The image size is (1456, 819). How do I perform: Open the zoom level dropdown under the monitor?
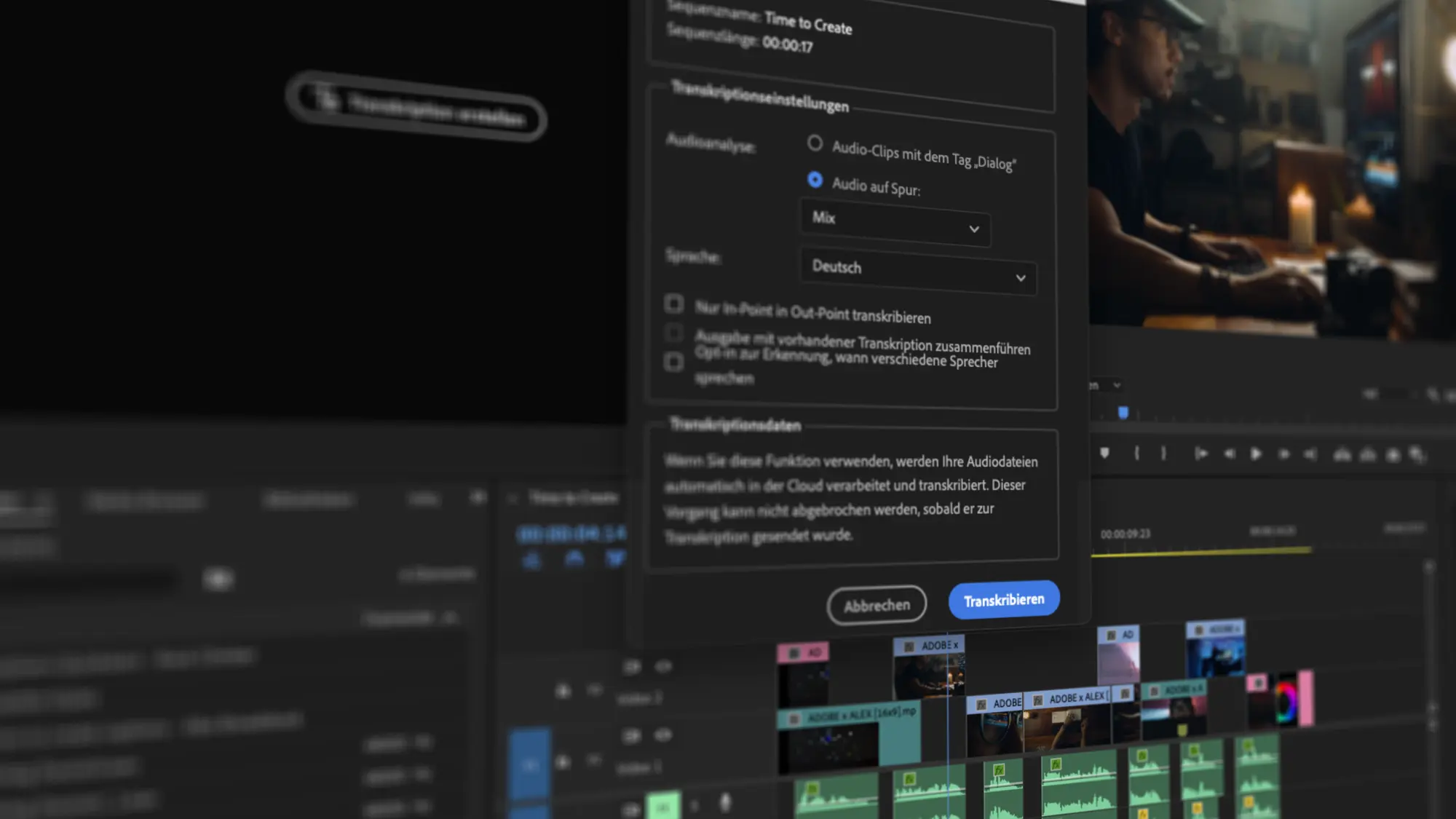pos(1106,385)
